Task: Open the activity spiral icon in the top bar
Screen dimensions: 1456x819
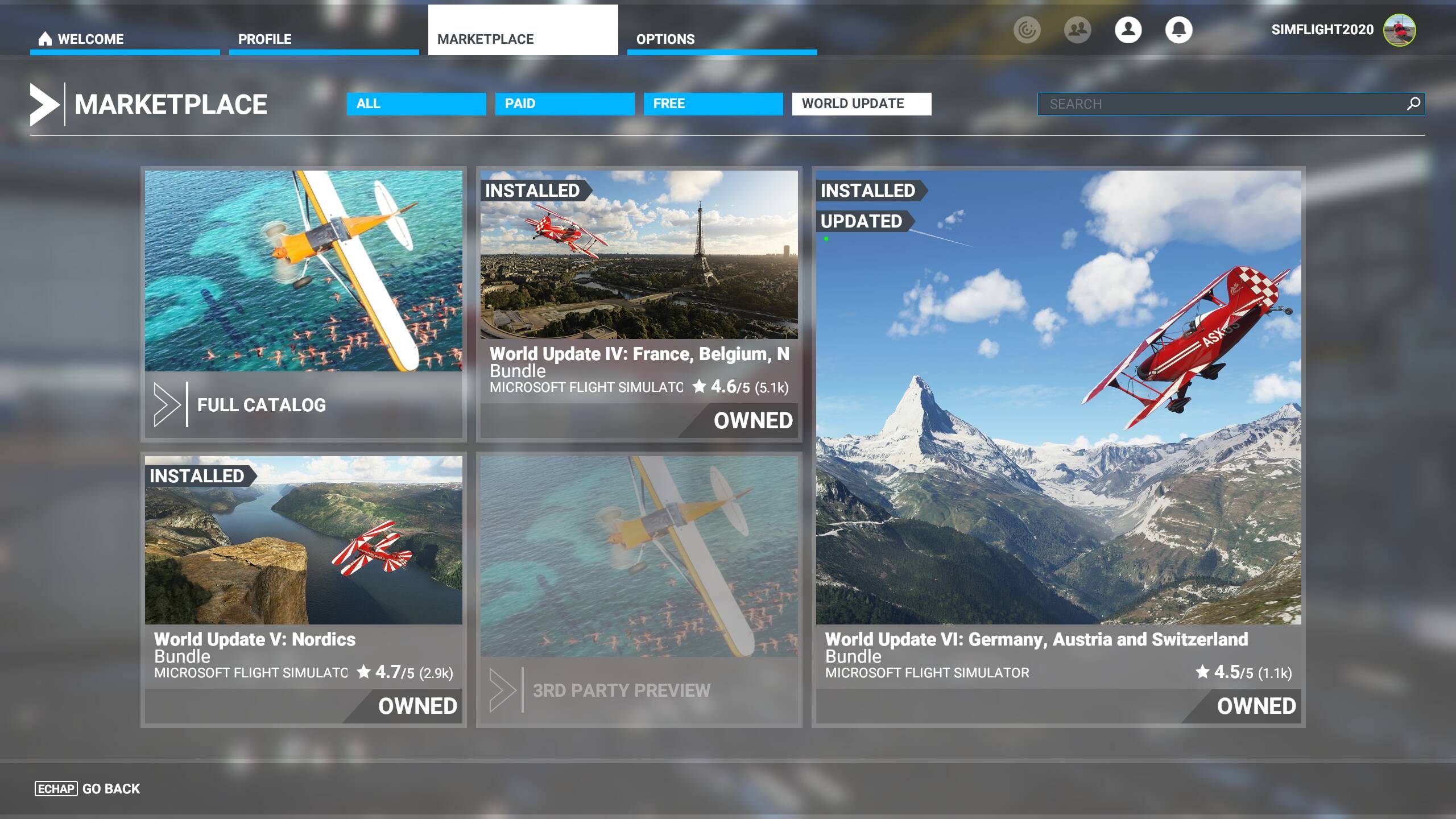Action: pyautogui.click(x=1027, y=30)
